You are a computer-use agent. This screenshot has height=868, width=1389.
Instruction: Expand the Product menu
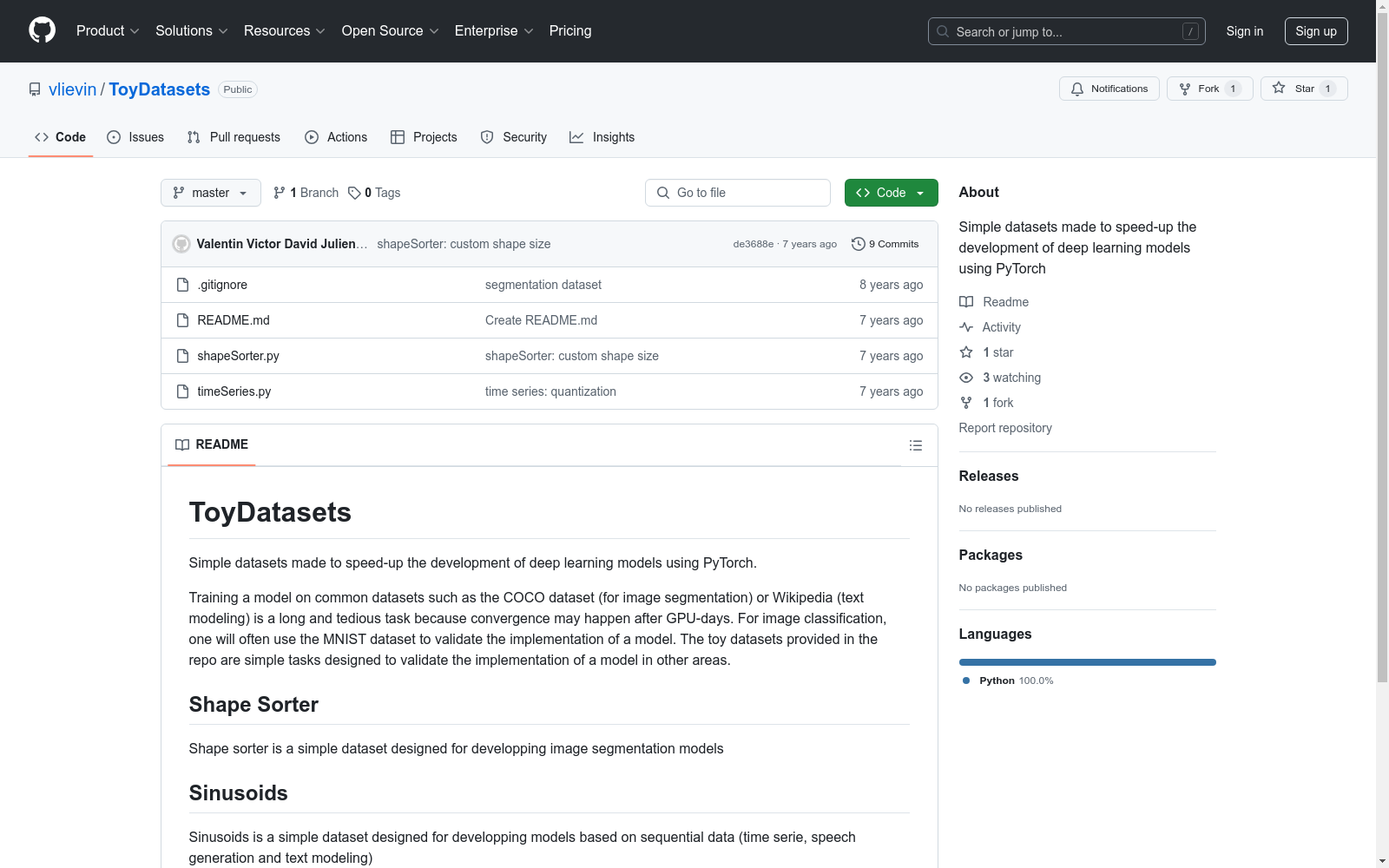(108, 31)
